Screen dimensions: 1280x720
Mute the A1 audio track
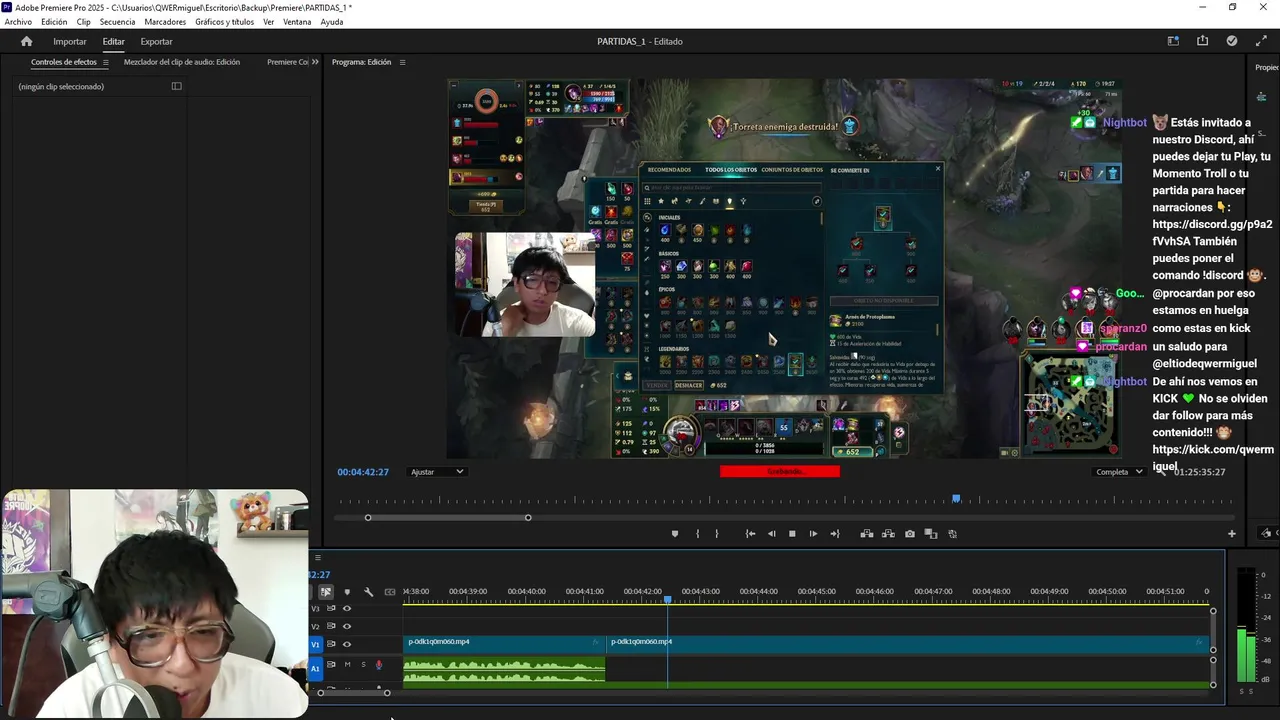[x=347, y=665]
